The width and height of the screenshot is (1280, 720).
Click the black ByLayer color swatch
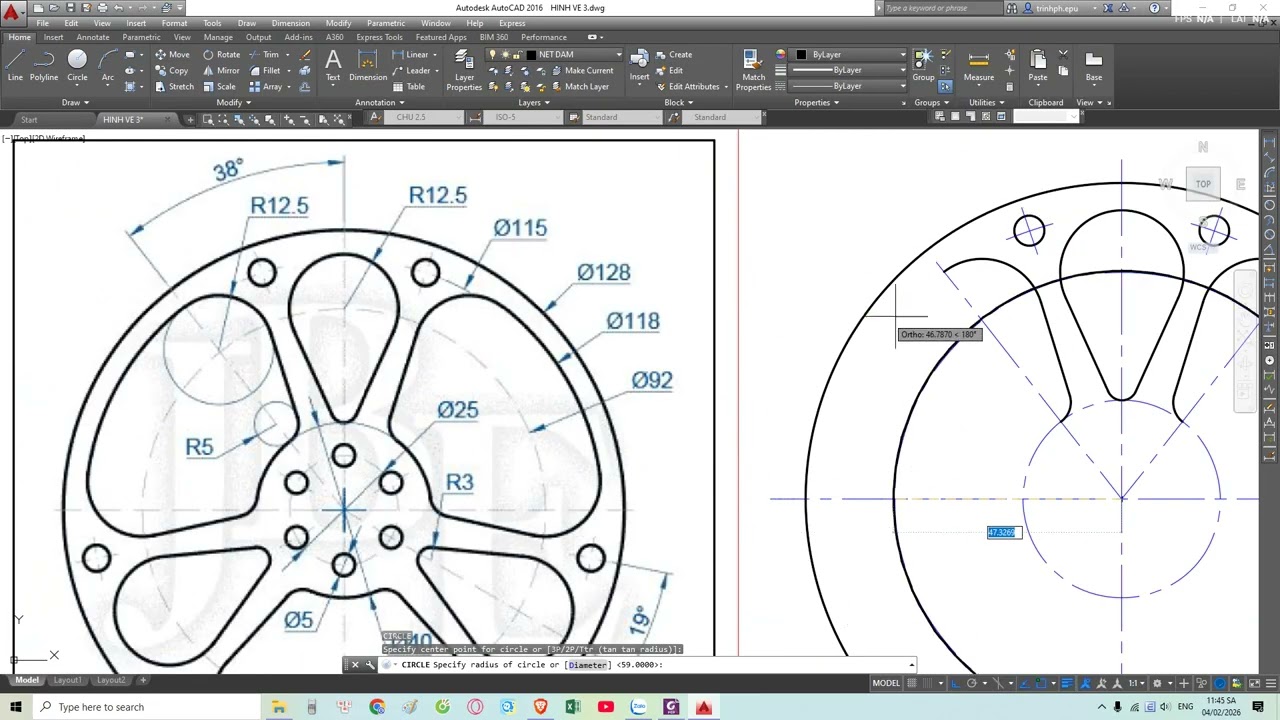pyautogui.click(x=801, y=55)
